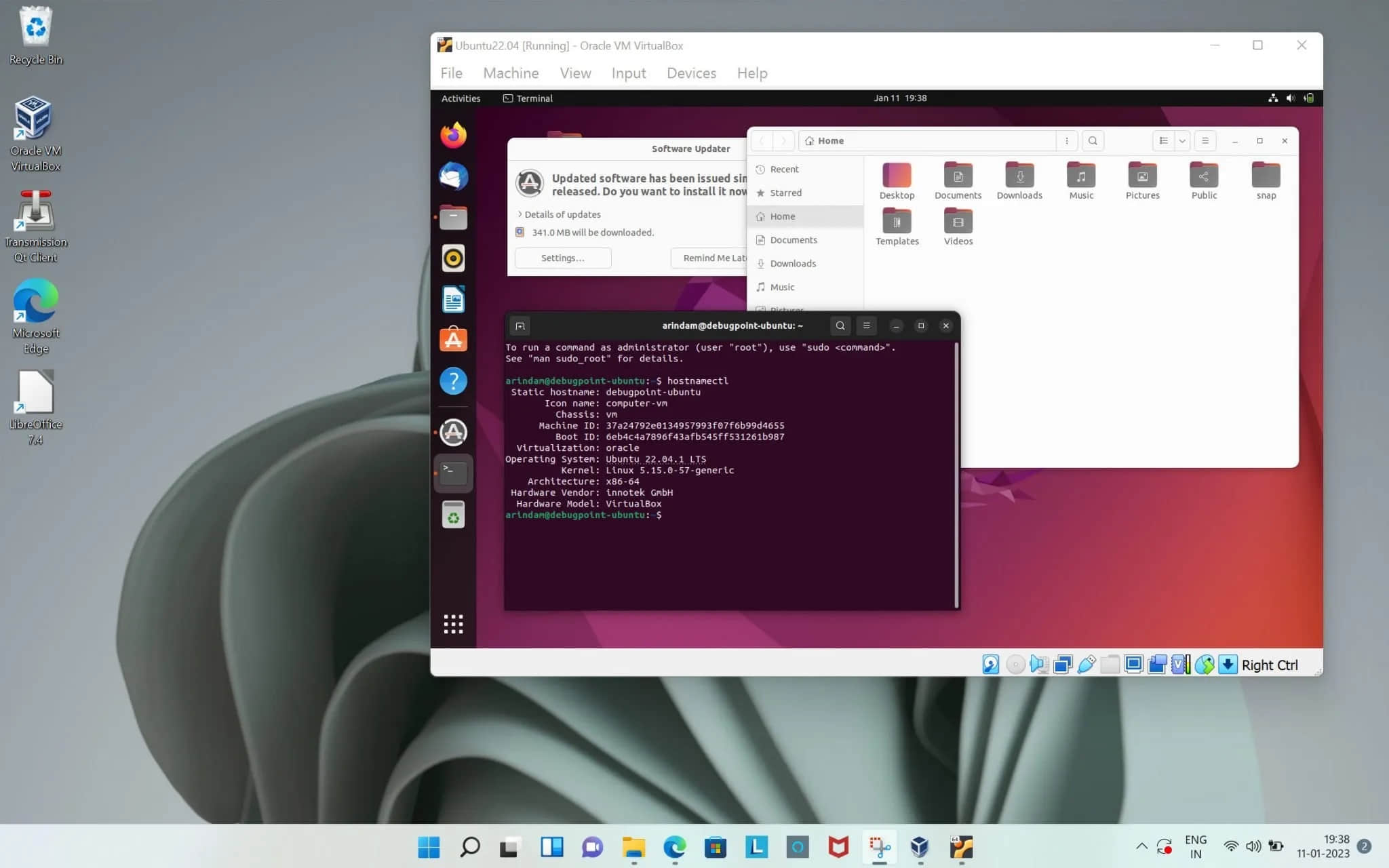Expand the Downloads folder in sidebar
This screenshot has width=1389, height=868.
tap(793, 263)
